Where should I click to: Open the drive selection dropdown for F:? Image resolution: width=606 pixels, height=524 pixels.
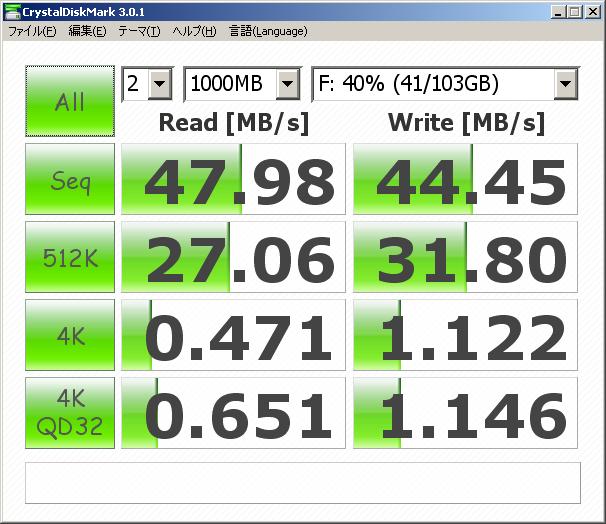(445, 84)
